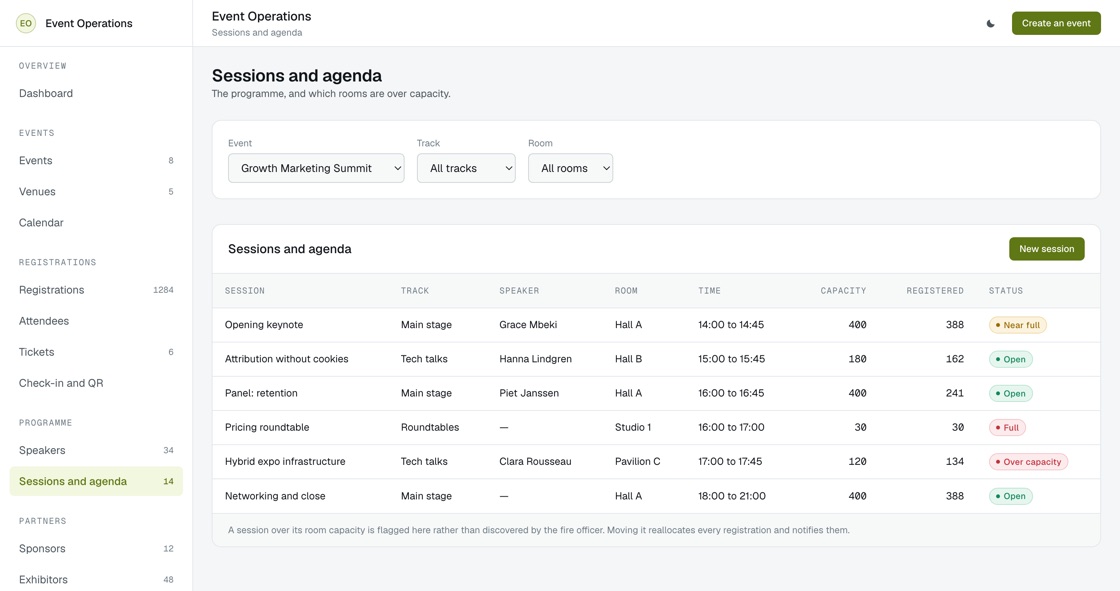Select the Panel: retention session
This screenshot has height=591, width=1120.
click(261, 394)
